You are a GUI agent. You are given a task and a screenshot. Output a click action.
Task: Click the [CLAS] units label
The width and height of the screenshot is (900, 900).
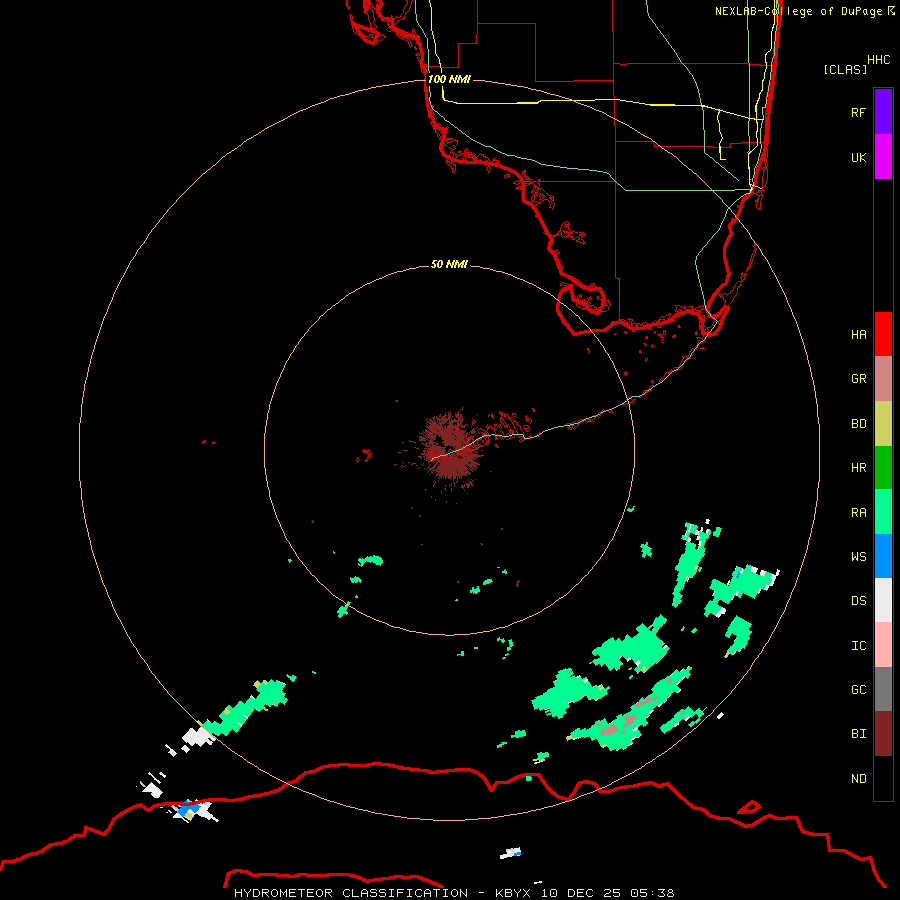(845, 69)
